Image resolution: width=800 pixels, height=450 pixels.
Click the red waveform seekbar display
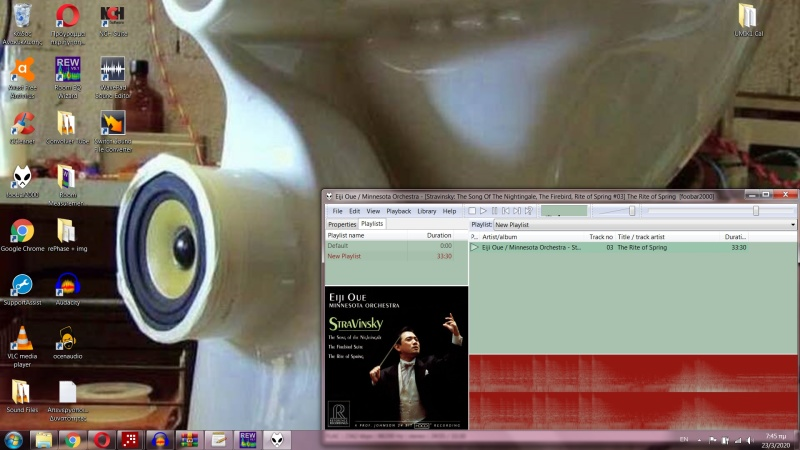pos(633,392)
